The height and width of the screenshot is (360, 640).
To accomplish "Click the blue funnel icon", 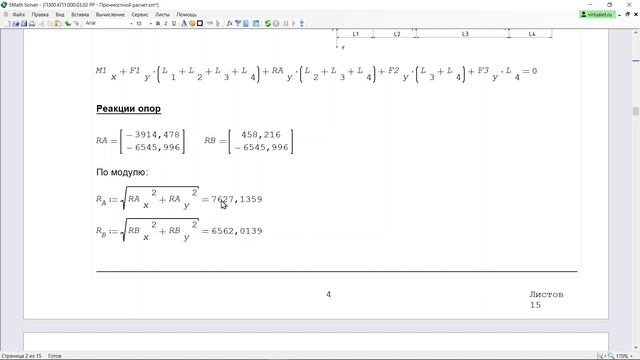I will pos(238,23).
